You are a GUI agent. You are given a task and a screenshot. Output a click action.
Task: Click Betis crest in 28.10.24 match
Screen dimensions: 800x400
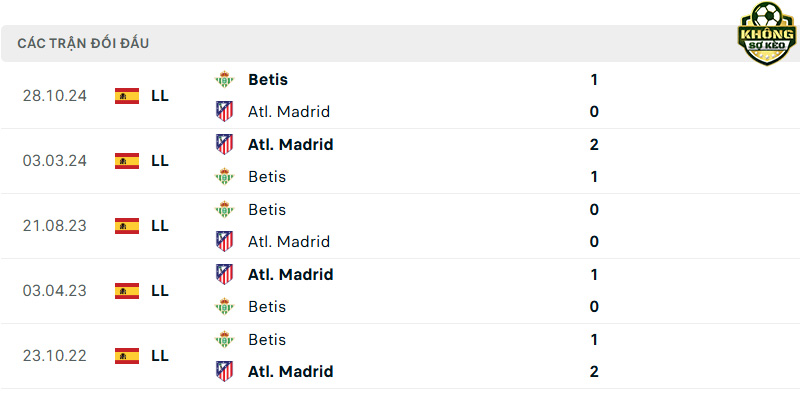click(224, 80)
